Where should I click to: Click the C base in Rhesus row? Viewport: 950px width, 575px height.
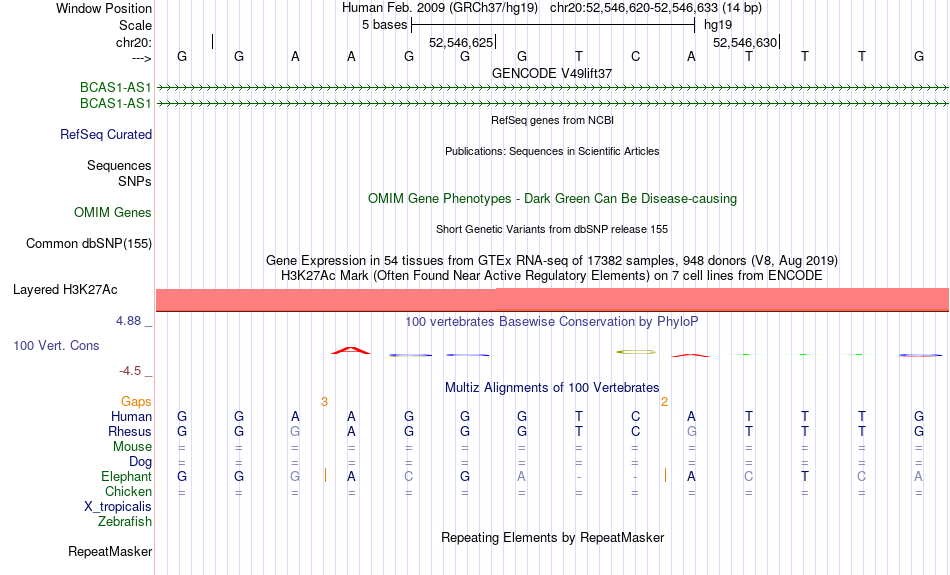635,431
